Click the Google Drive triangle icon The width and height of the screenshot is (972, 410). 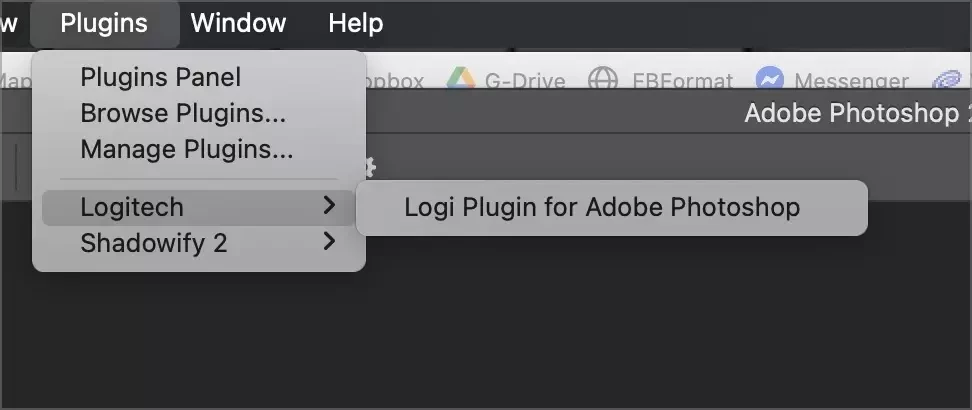(461, 79)
